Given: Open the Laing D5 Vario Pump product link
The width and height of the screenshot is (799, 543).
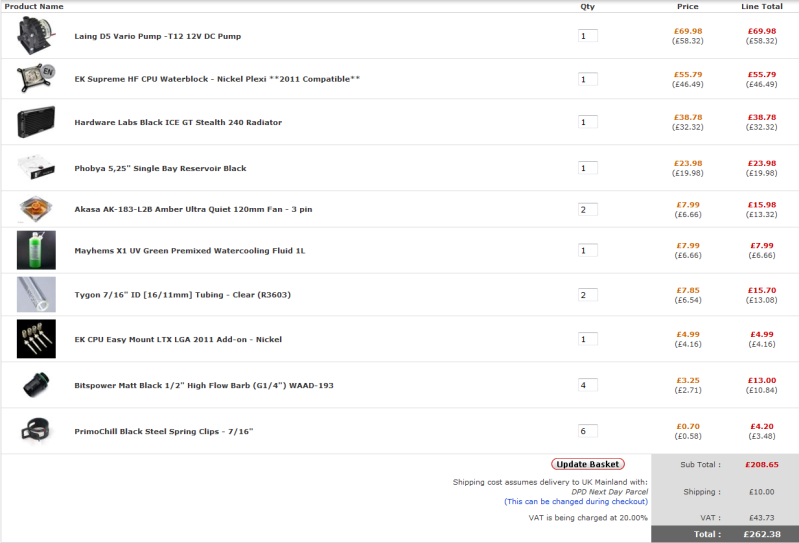Looking at the screenshot, I should pyautogui.click(x=157, y=36).
